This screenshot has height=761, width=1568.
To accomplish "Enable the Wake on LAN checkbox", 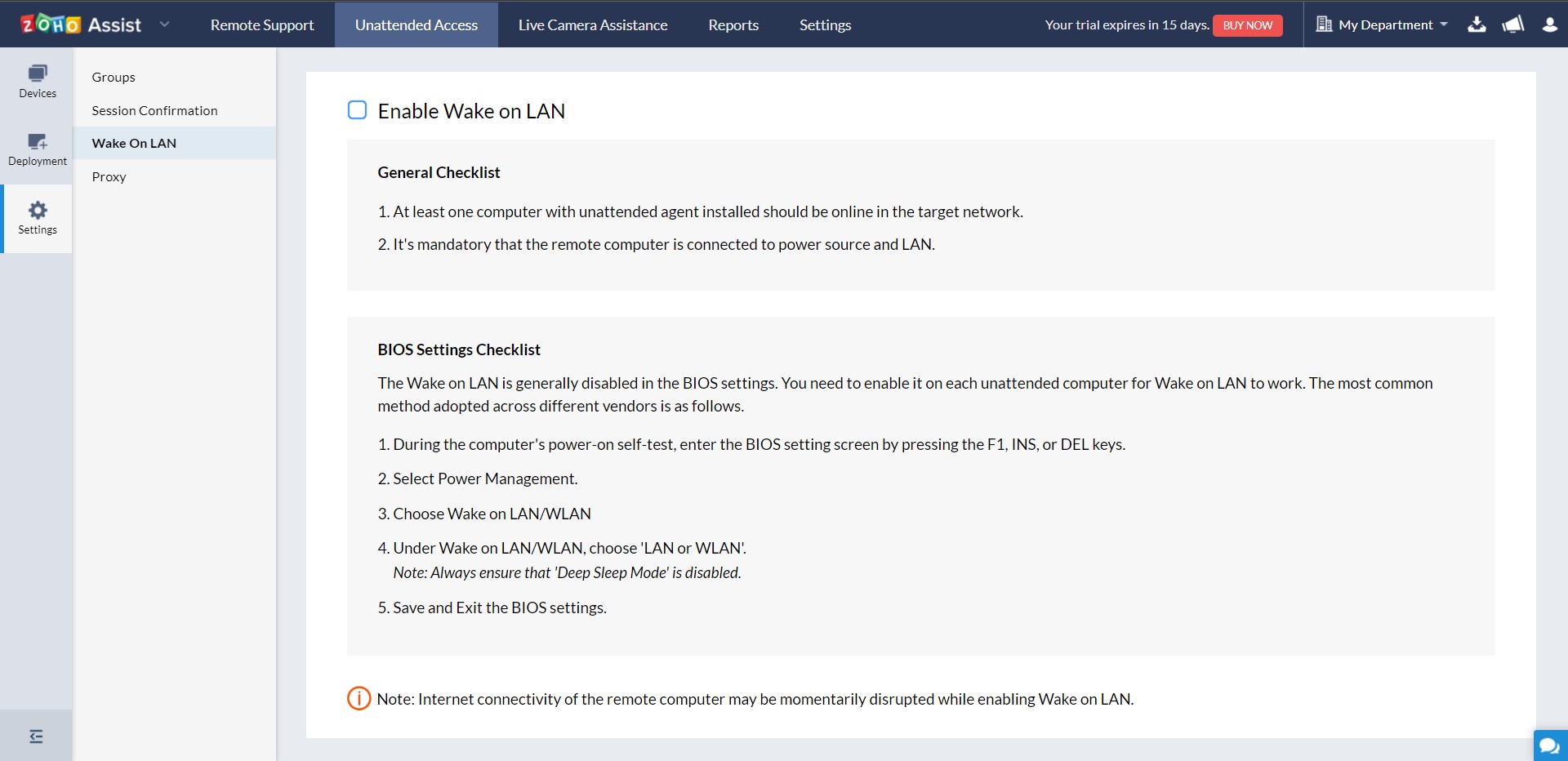I will pyautogui.click(x=357, y=110).
